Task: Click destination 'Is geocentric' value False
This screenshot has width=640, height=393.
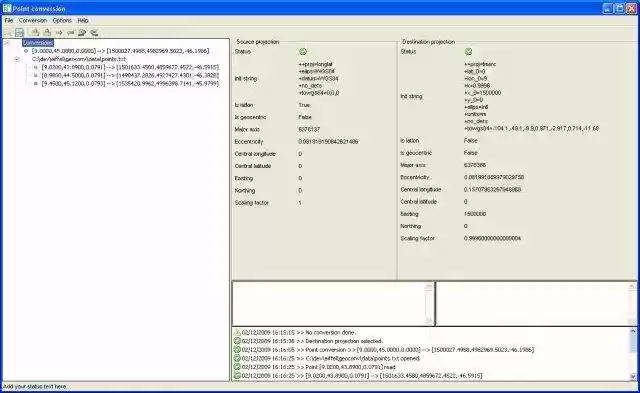Action: coord(471,153)
